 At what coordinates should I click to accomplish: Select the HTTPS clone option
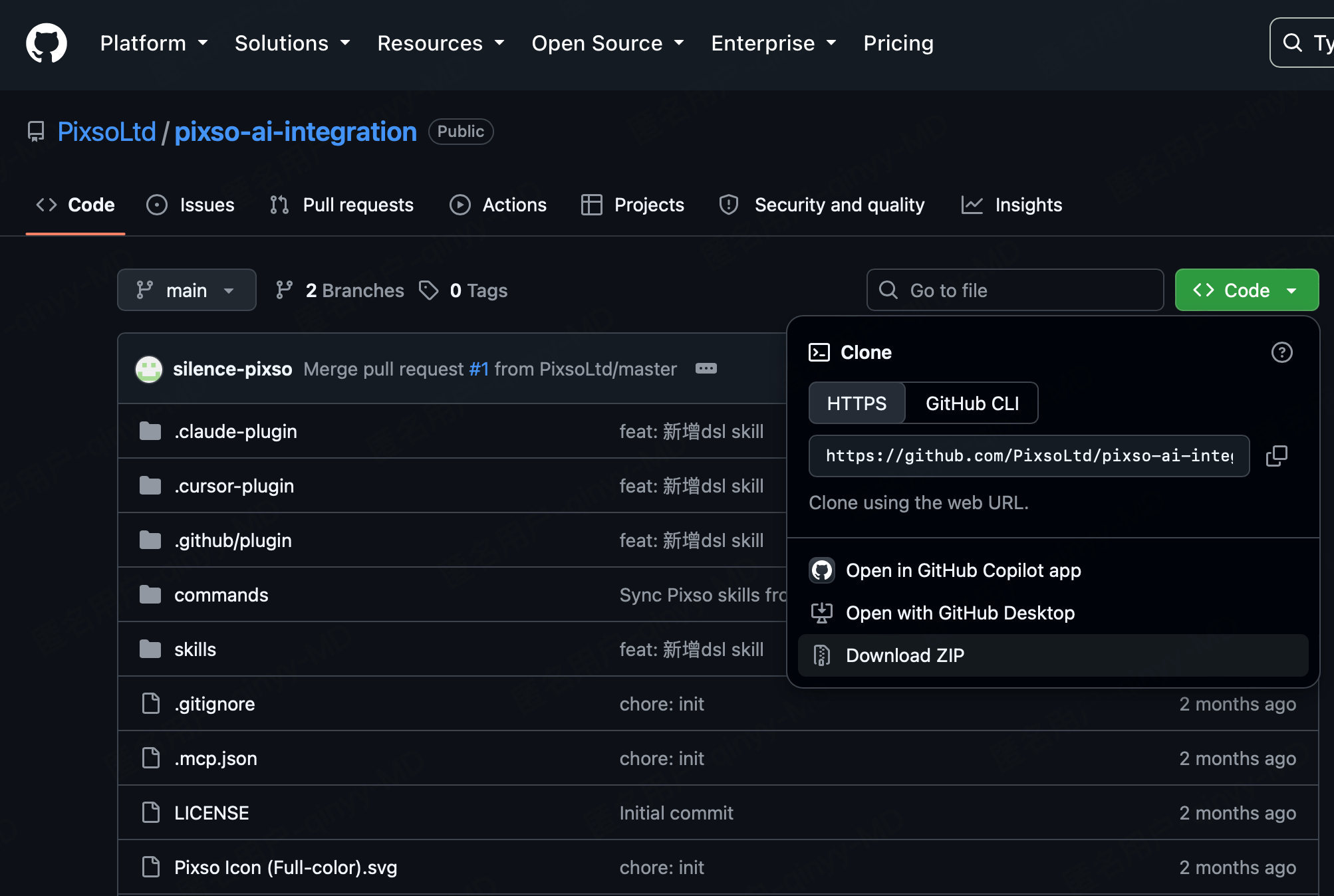click(857, 403)
